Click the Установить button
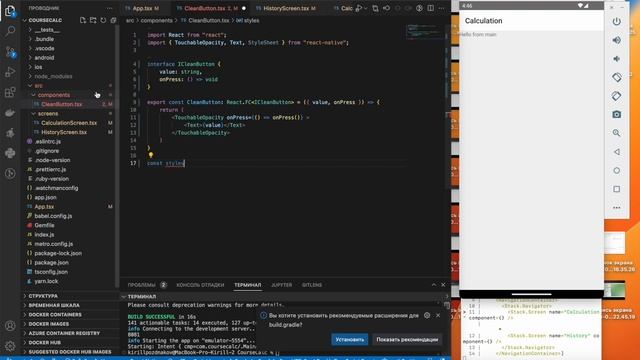Screen dimensions: 640x360 click(349, 340)
